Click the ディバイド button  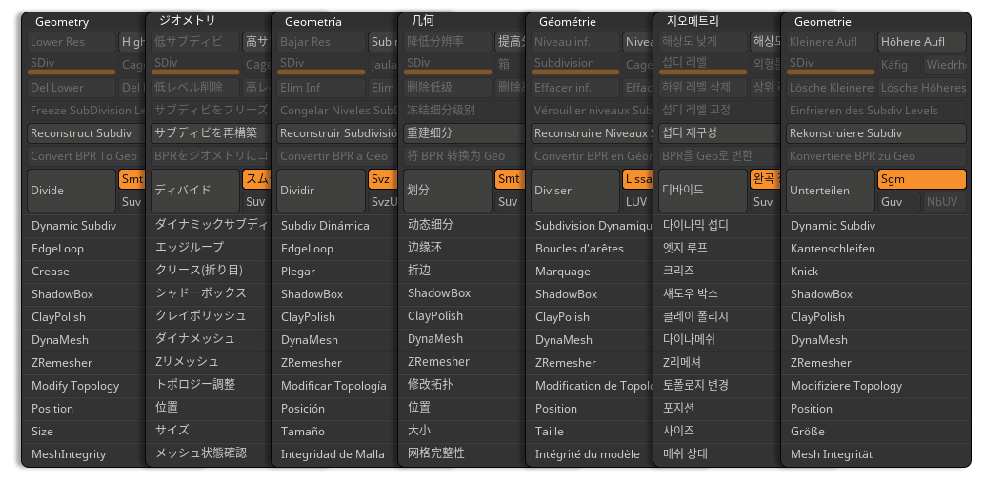pyautogui.click(x=195, y=190)
